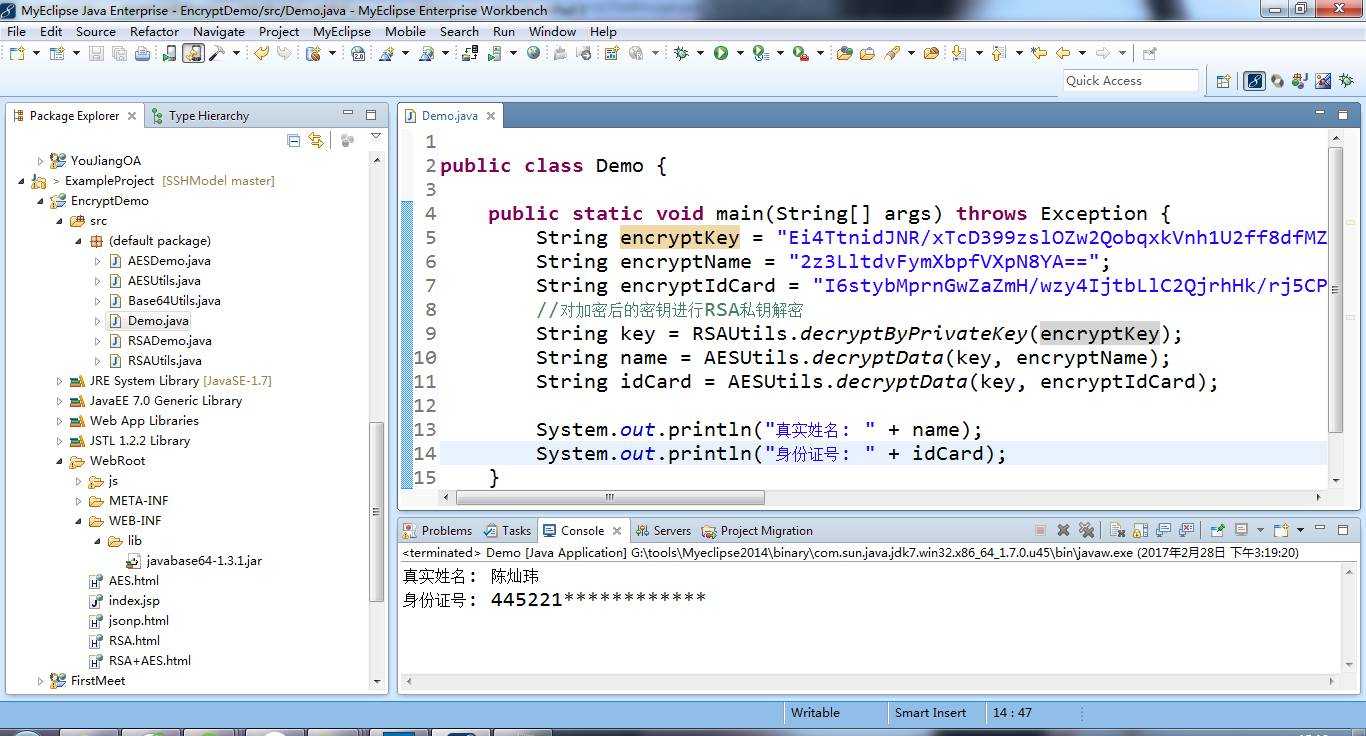Screen dimensions: 1366x736
Task: Click the Collapse All icon in Package Explorer
Action: (x=293, y=141)
